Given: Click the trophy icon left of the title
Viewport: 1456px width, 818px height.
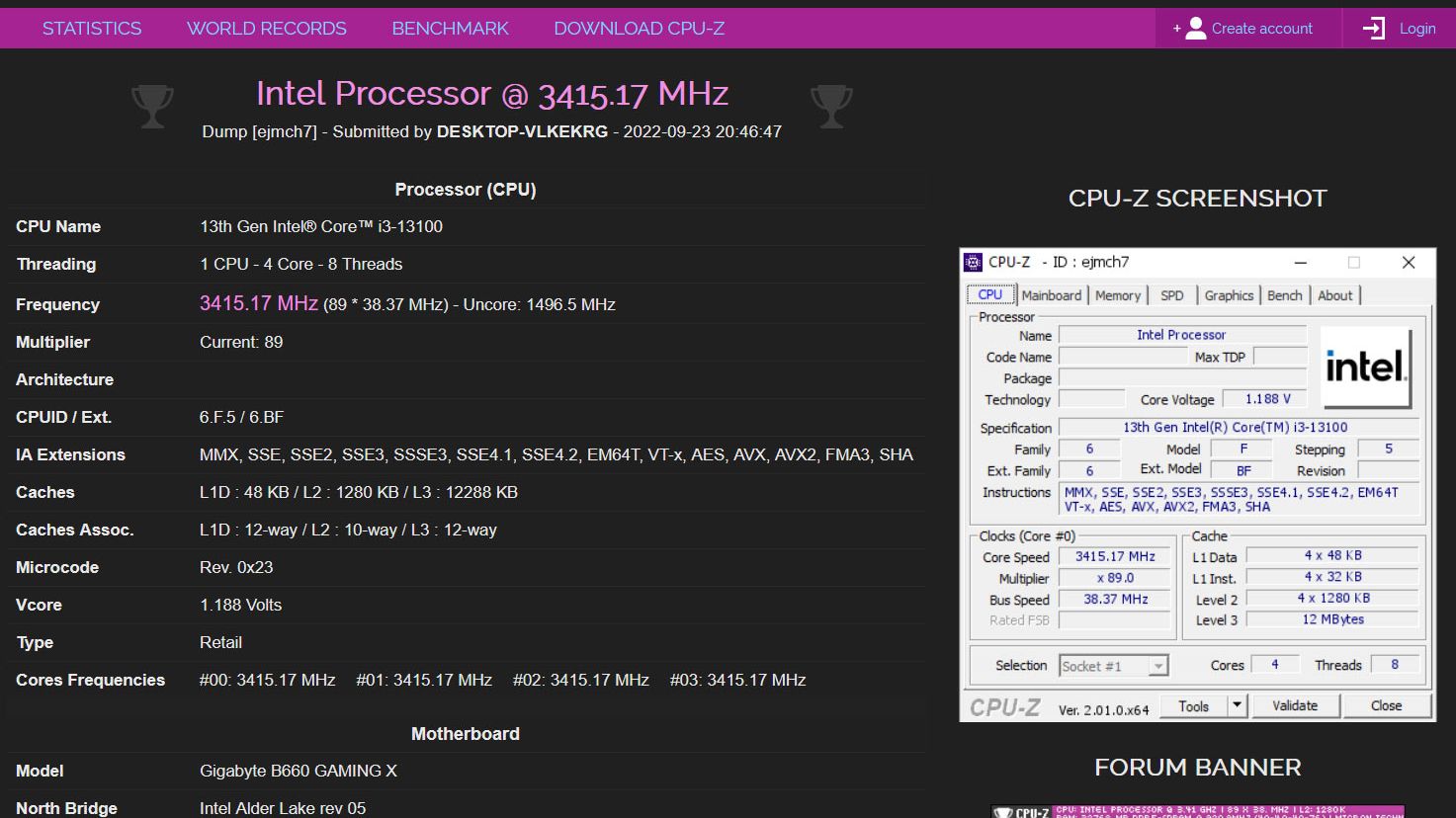Looking at the screenshot, I should tap(153, 105).
